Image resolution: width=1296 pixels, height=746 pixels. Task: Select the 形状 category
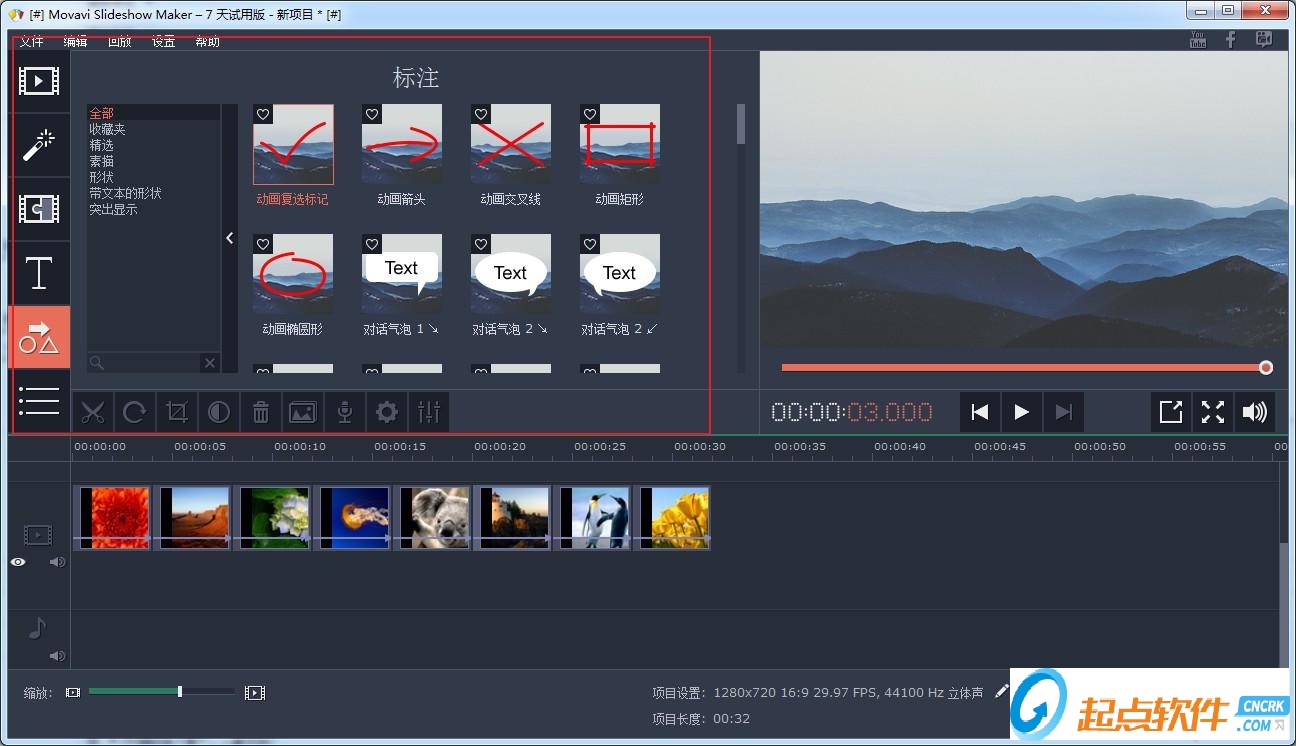click(101, 177)
